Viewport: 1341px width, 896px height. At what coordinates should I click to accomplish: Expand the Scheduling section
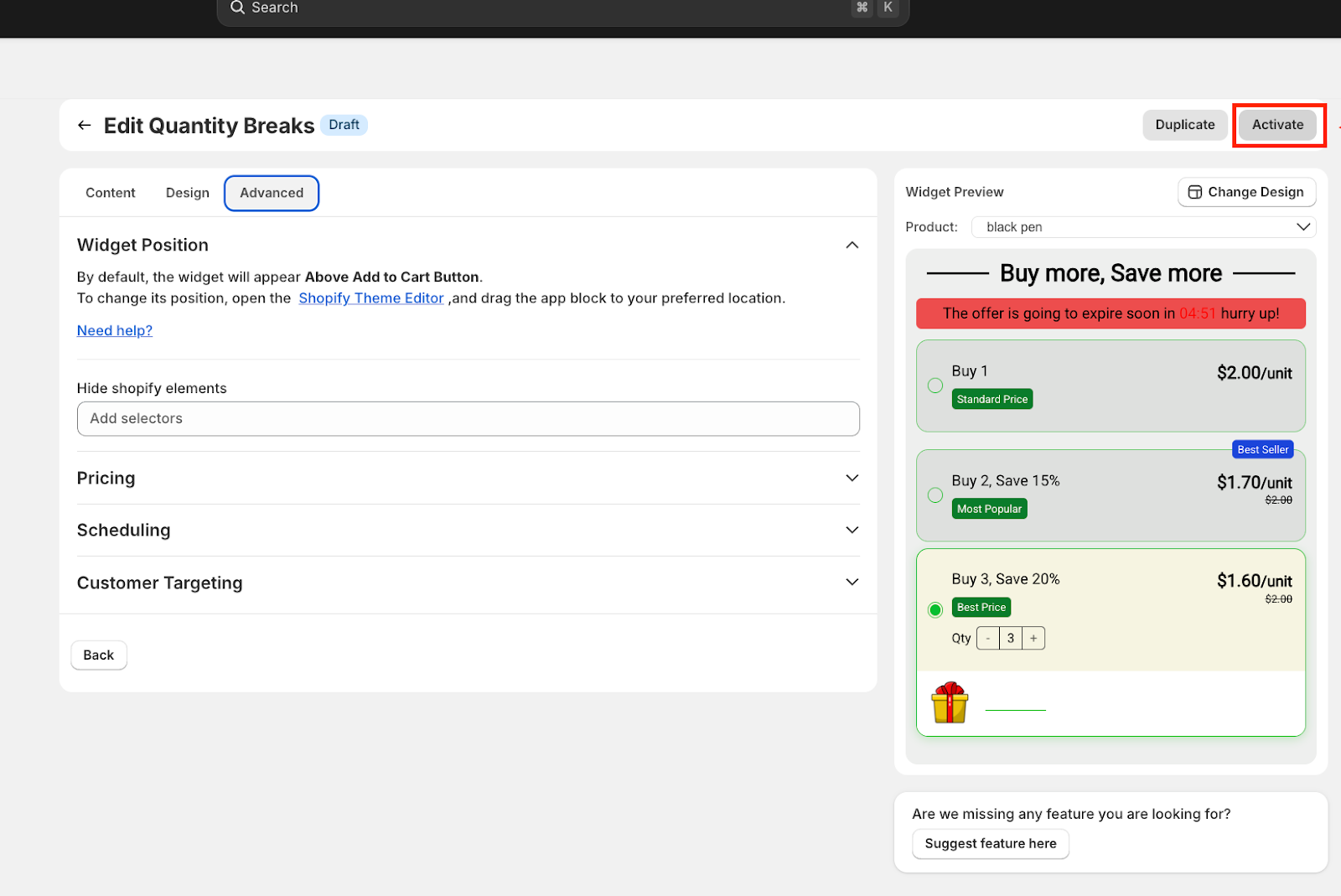[x=852, y=530]
